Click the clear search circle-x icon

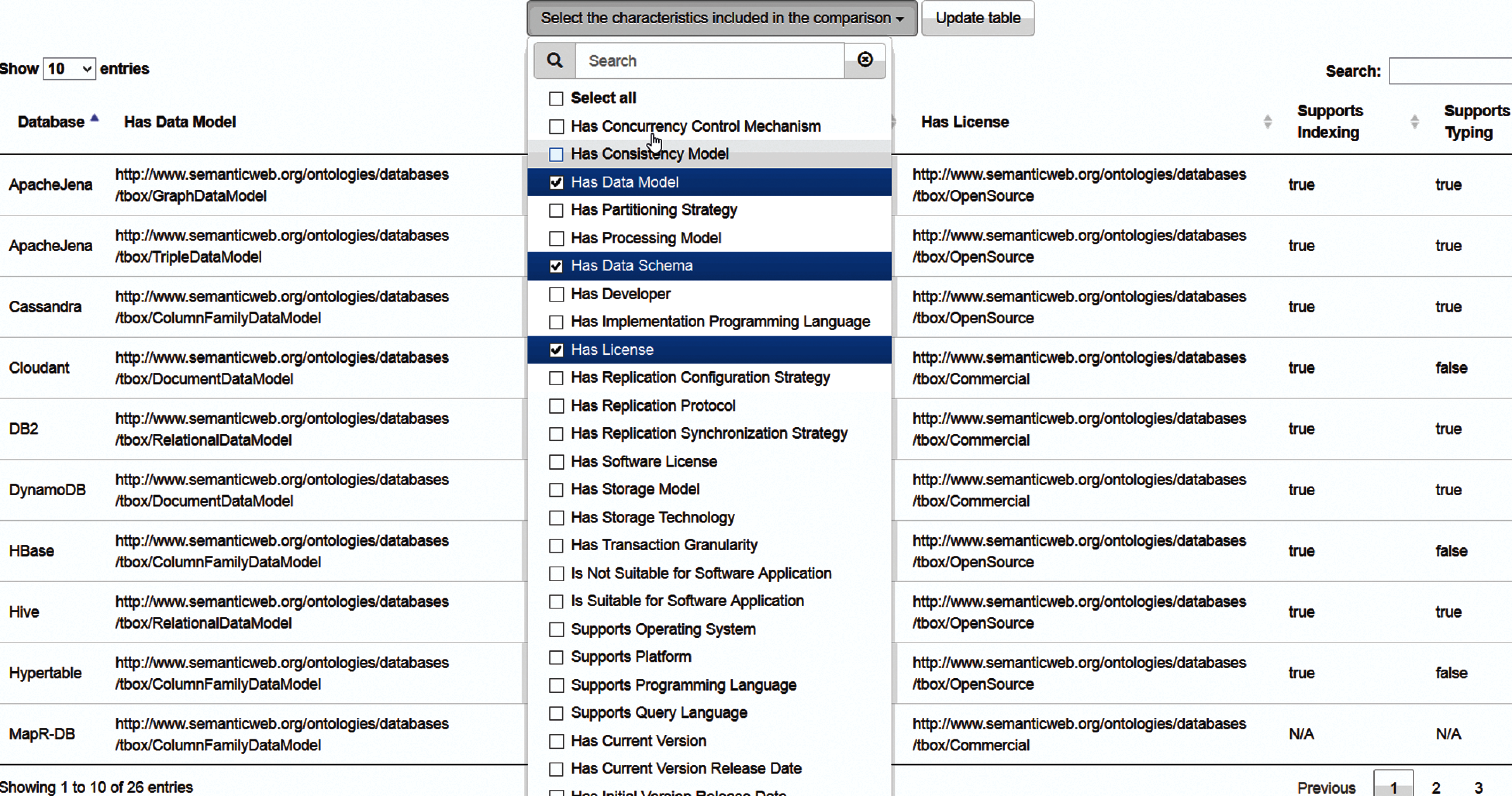click(x=865, y=60)
